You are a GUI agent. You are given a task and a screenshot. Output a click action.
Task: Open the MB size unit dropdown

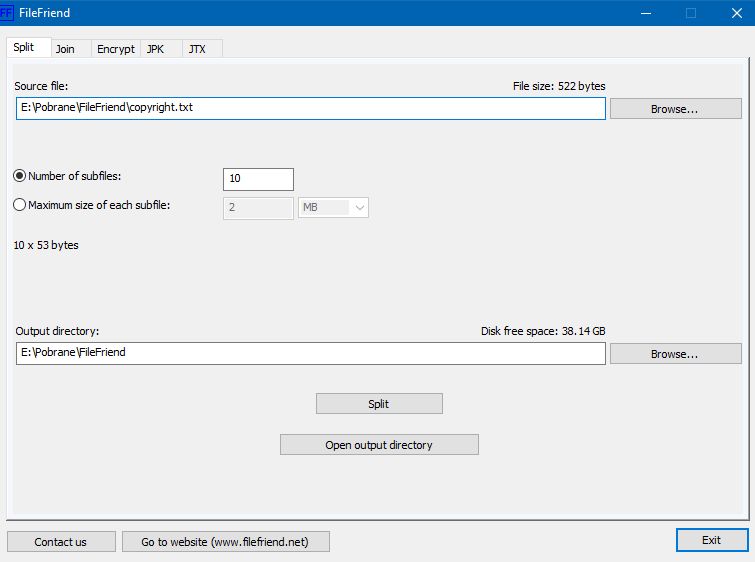(333, 208)
